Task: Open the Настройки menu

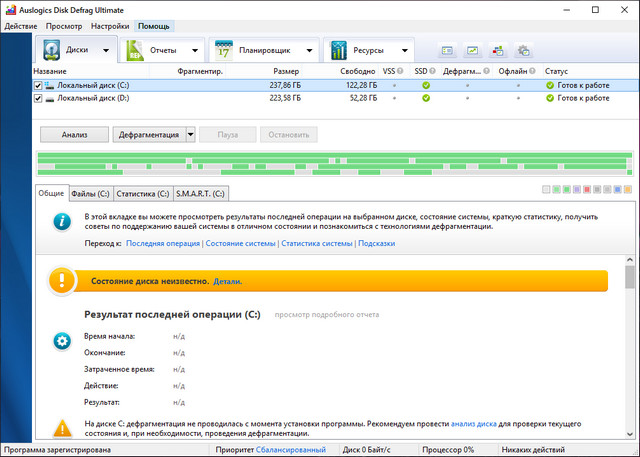Action: (x=109, y=25)
